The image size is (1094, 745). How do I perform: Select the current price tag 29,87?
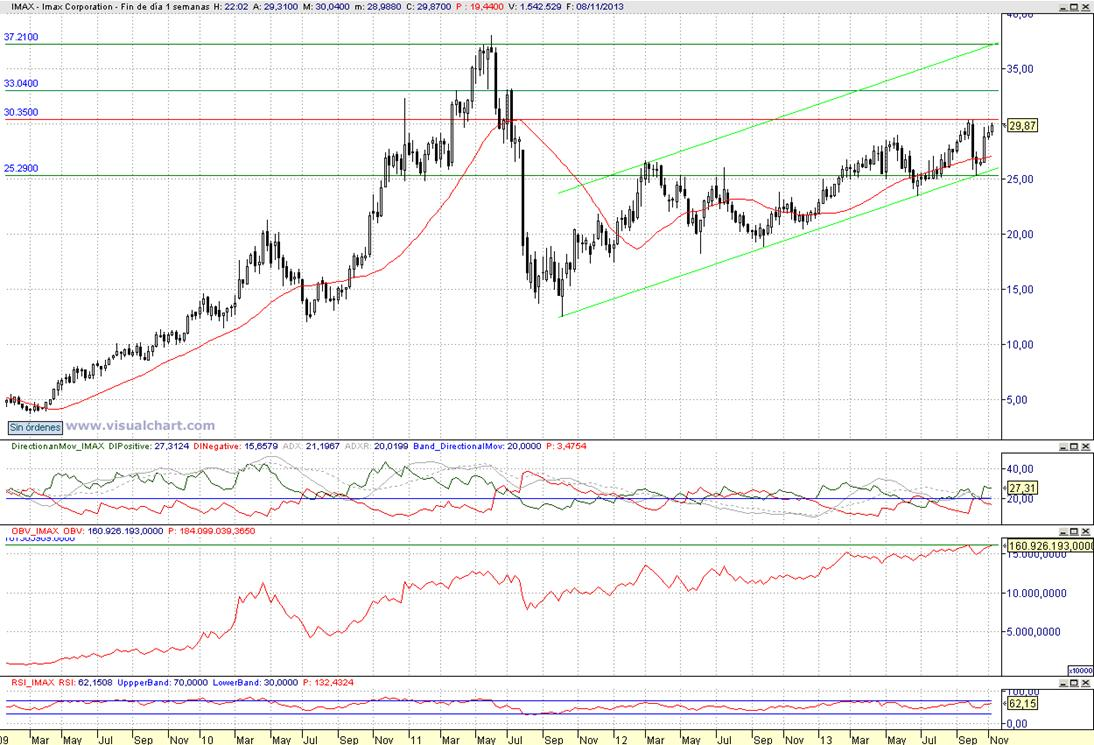[1022, 126]
